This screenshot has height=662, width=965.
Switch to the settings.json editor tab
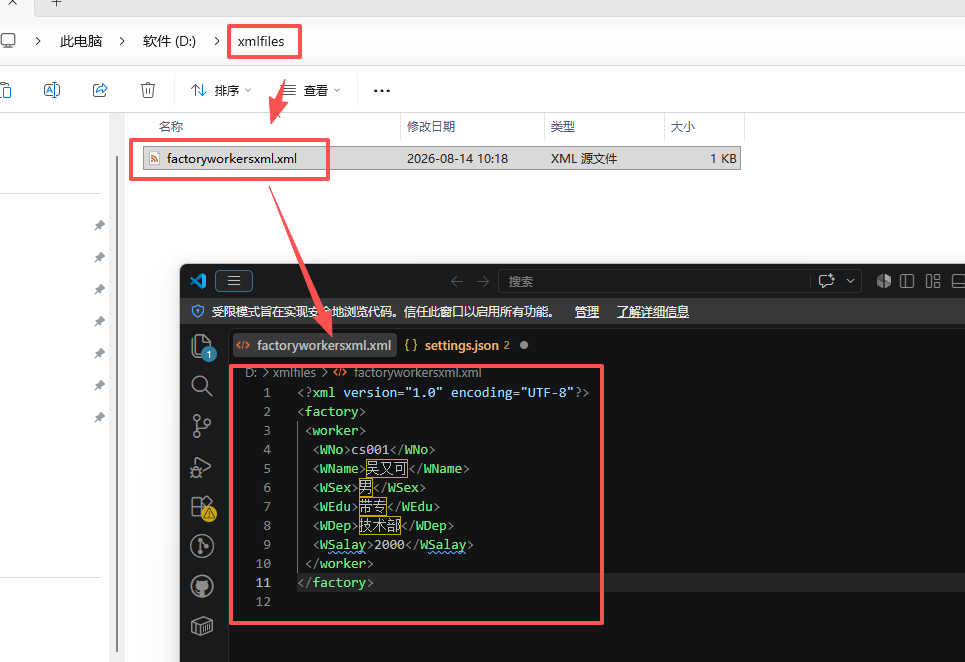[x=460, y=345]
